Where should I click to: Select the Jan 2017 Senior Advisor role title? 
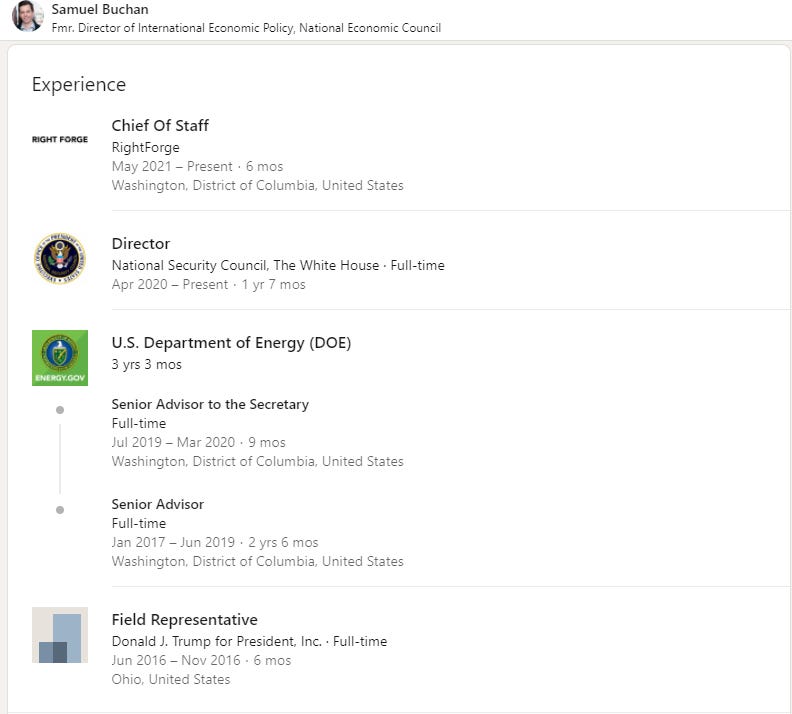[x=158, y=504]
